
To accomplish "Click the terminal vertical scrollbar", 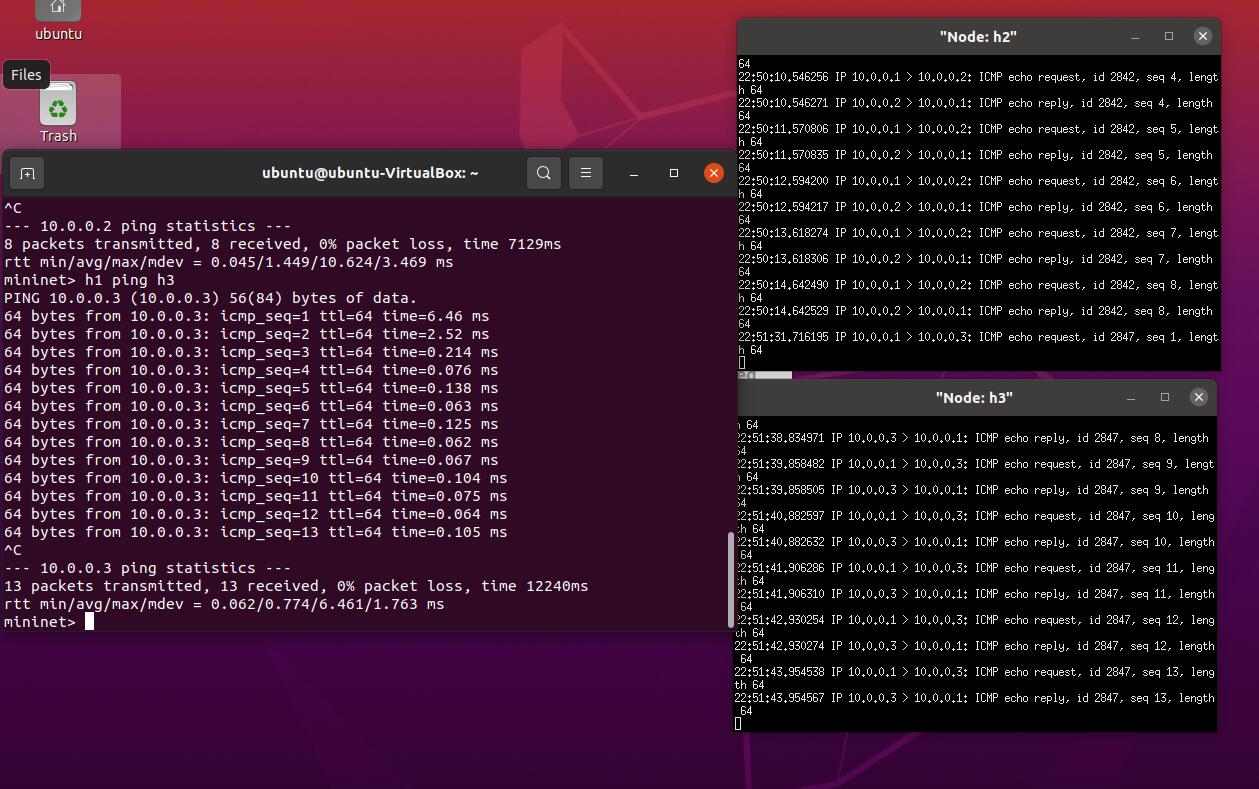I will 731,578.
